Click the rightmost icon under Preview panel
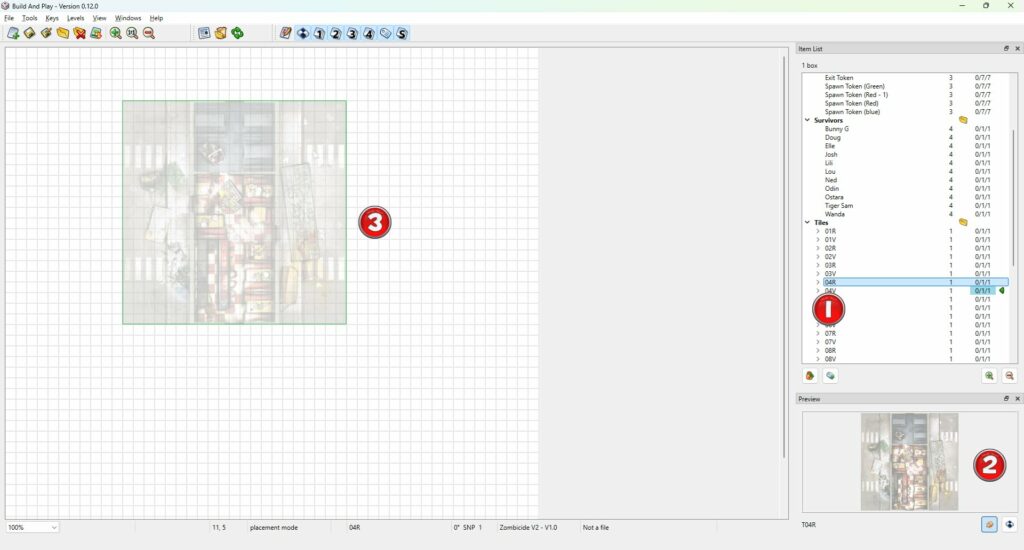The width and height of the screenshot is (1024, 550). (x=1010, y=524)
